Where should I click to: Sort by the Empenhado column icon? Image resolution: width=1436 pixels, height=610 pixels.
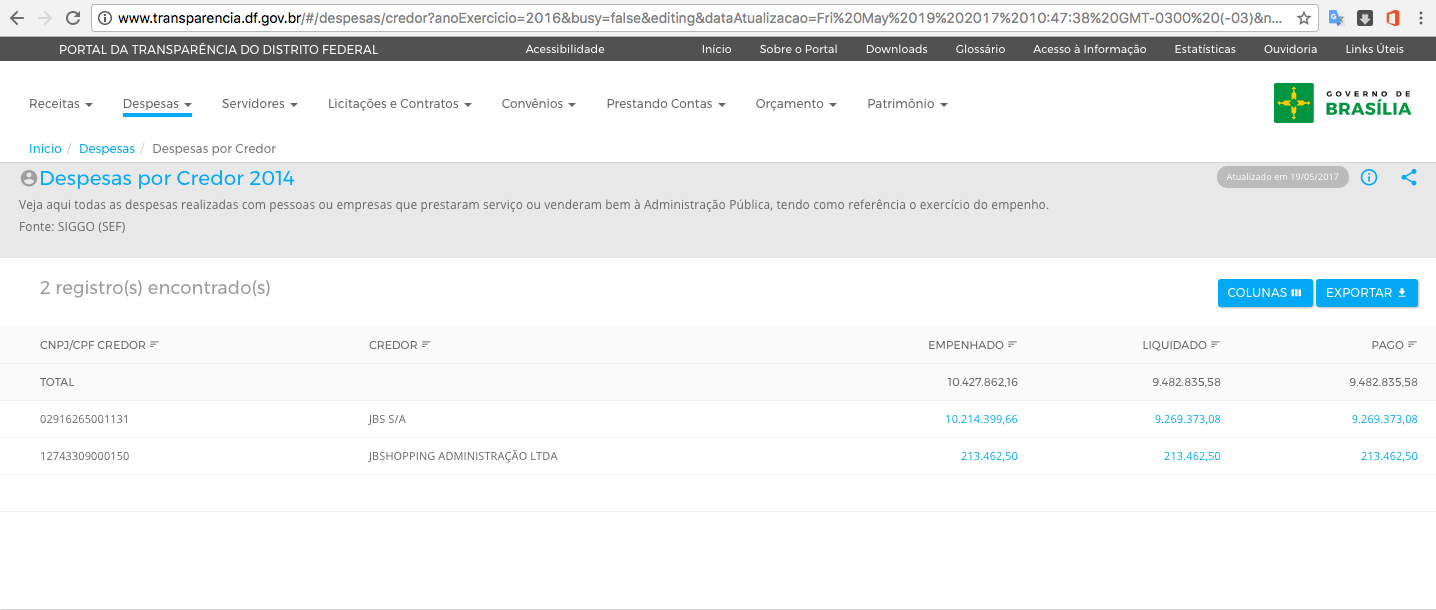1012,345
